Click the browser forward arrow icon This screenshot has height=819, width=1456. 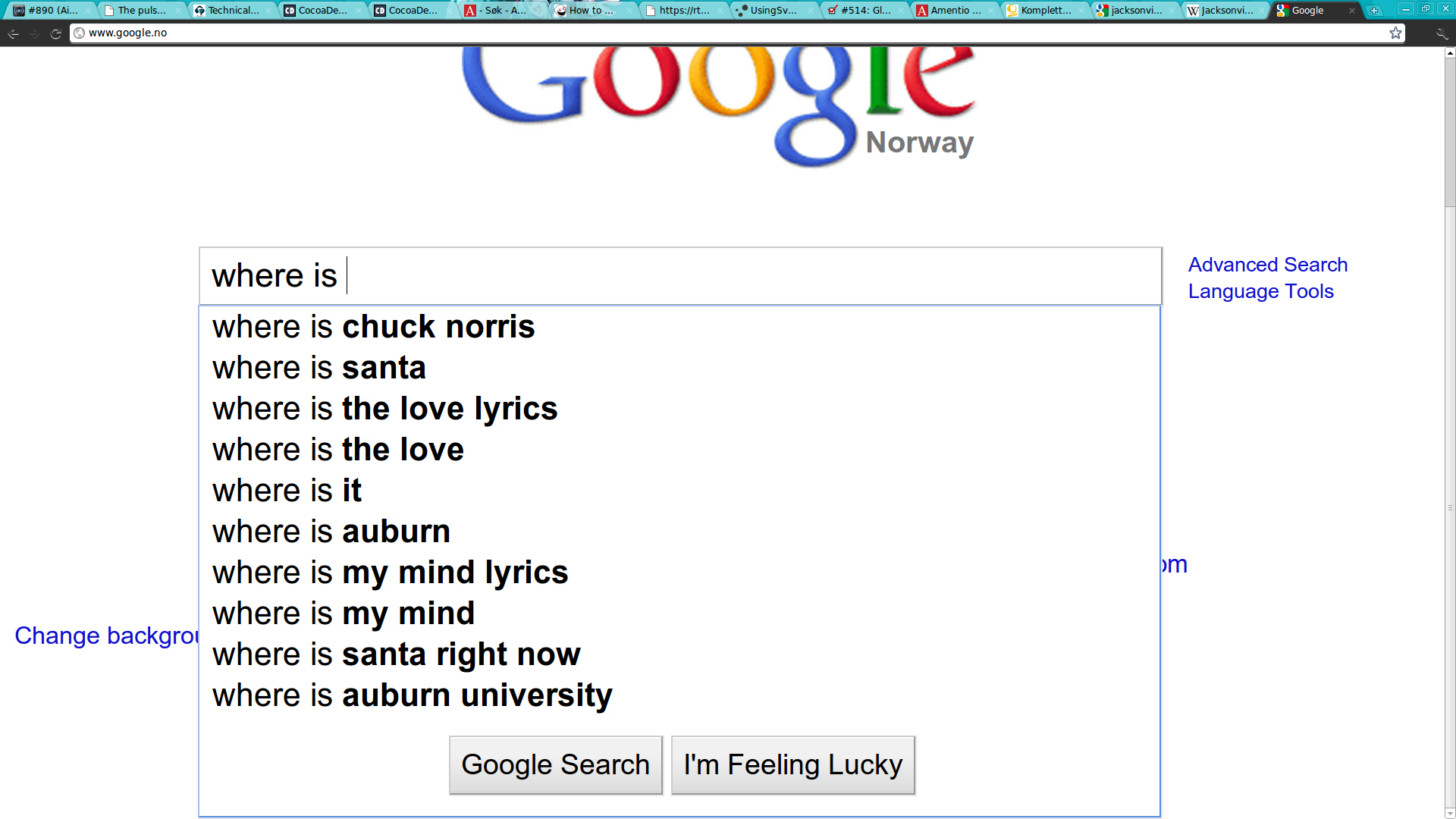click(34, 33)
